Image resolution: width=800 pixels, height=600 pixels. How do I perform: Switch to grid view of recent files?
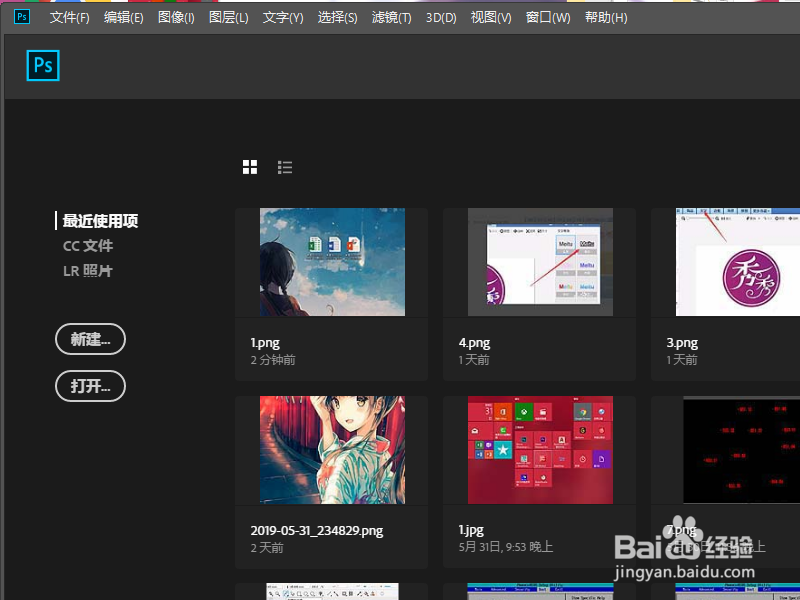[x=249, y=166]
